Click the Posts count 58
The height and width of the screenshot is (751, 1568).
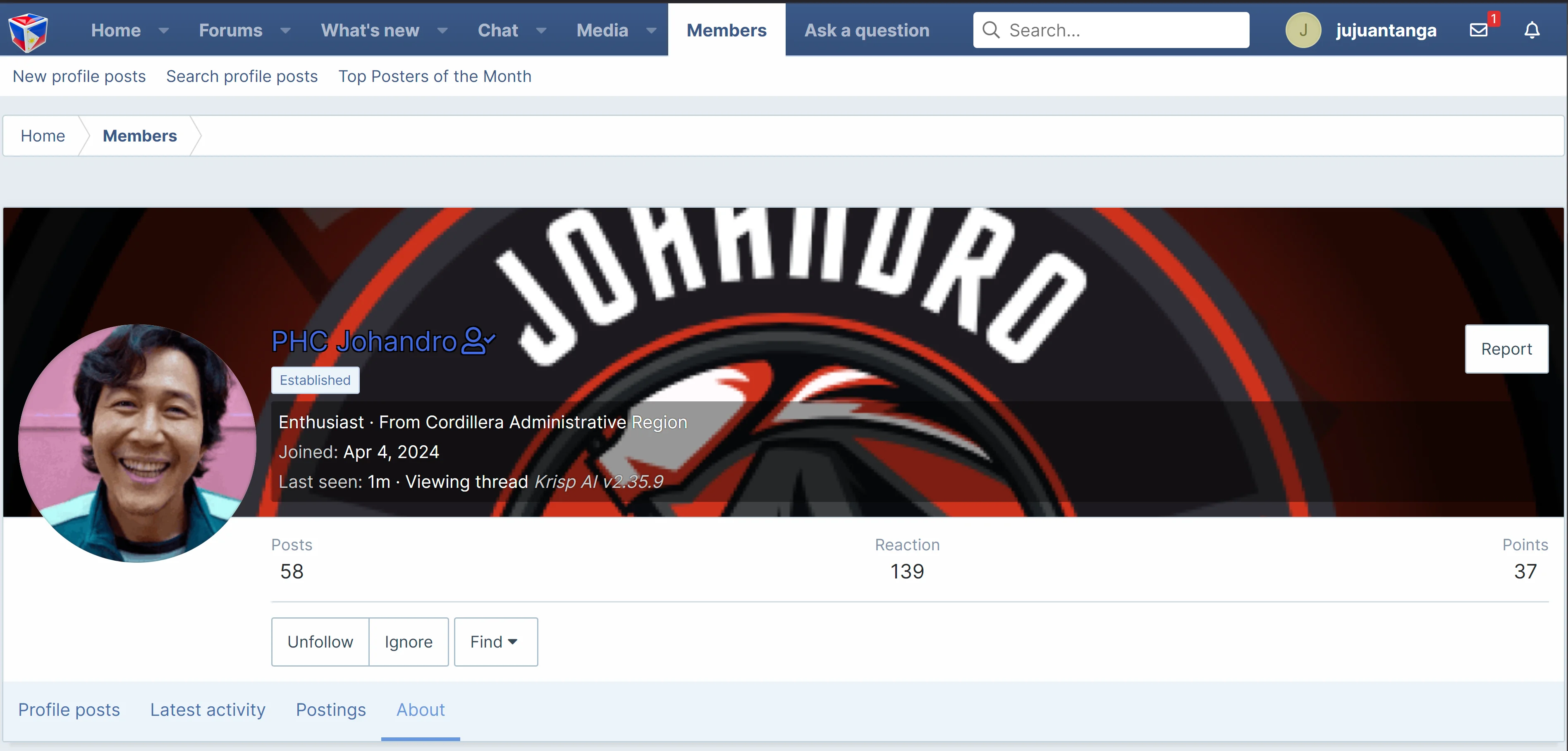(x=292, y=571)
